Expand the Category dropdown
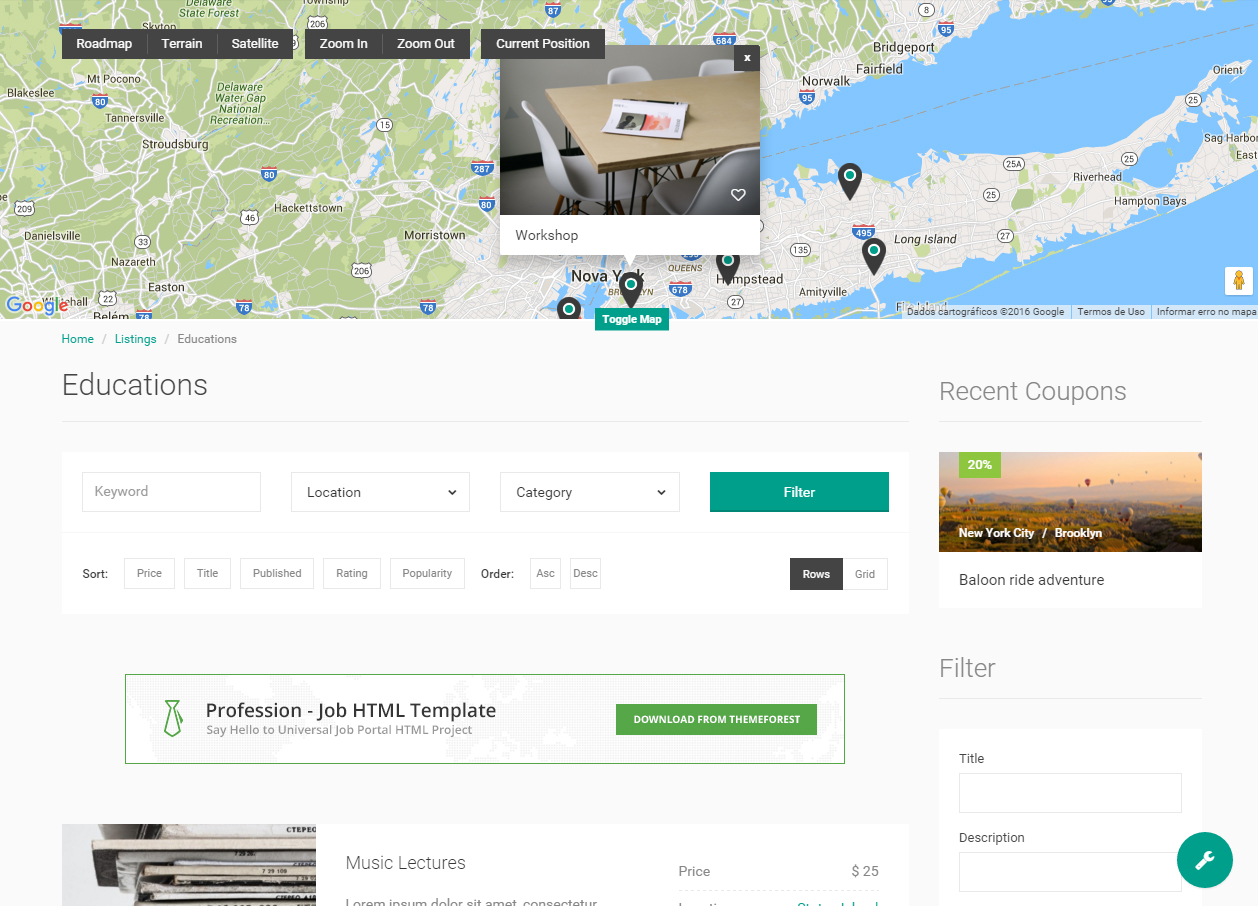Screen dimensions: 1258x906 click(589, 492)
